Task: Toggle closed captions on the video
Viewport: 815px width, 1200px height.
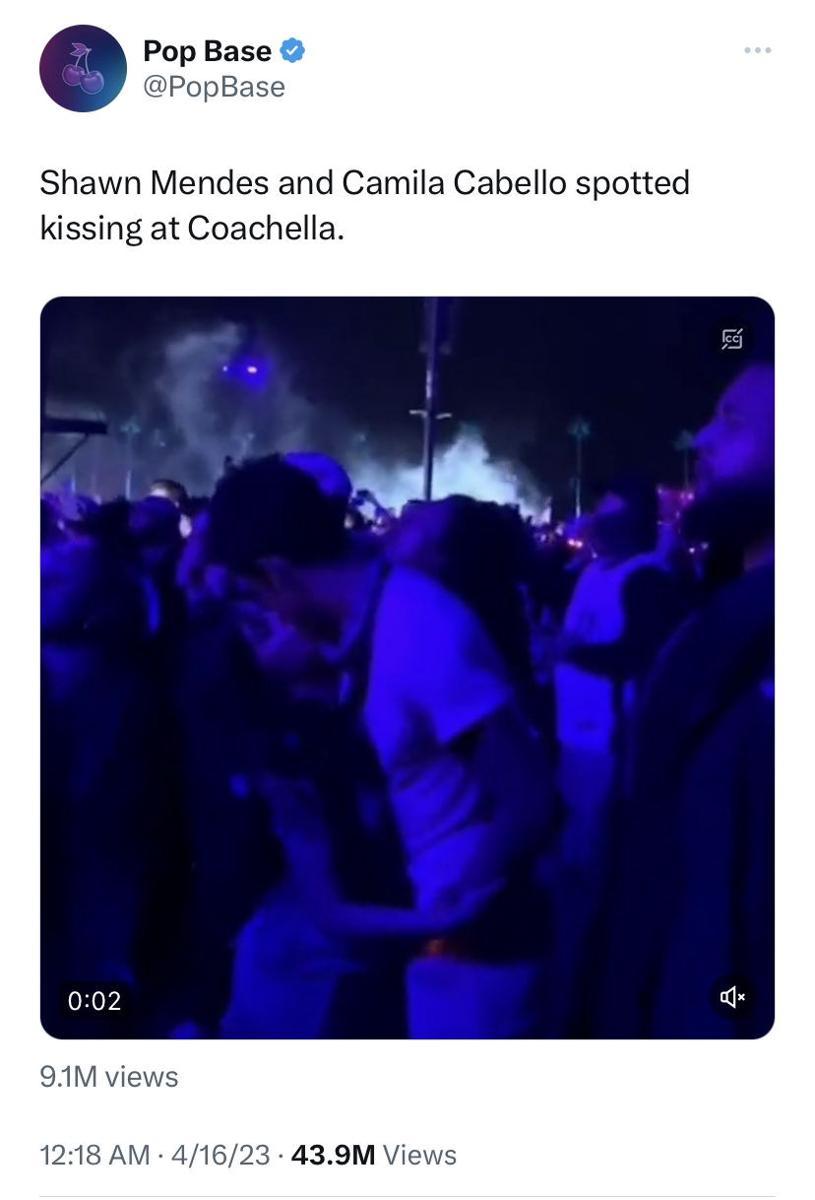Action: coord(732,339)
